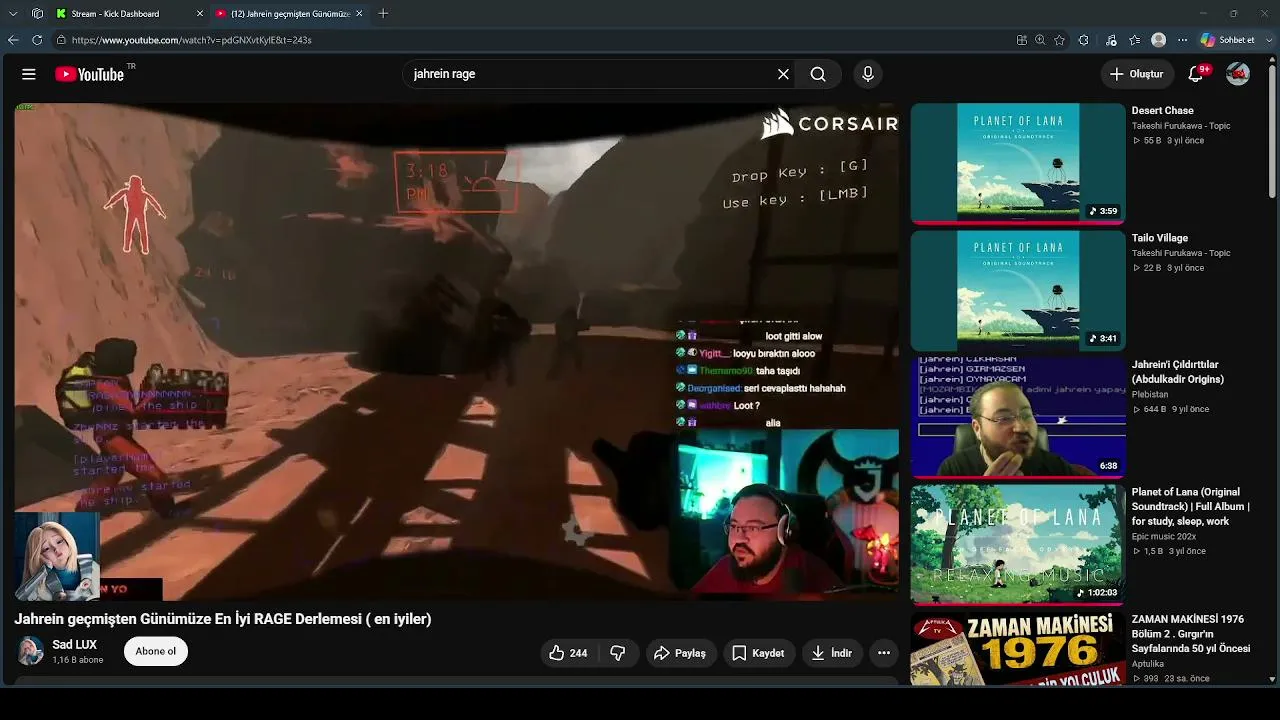Open the browser workspaces icon
This screenshot has height=720, width=1280.
click(x=38, y=14)
